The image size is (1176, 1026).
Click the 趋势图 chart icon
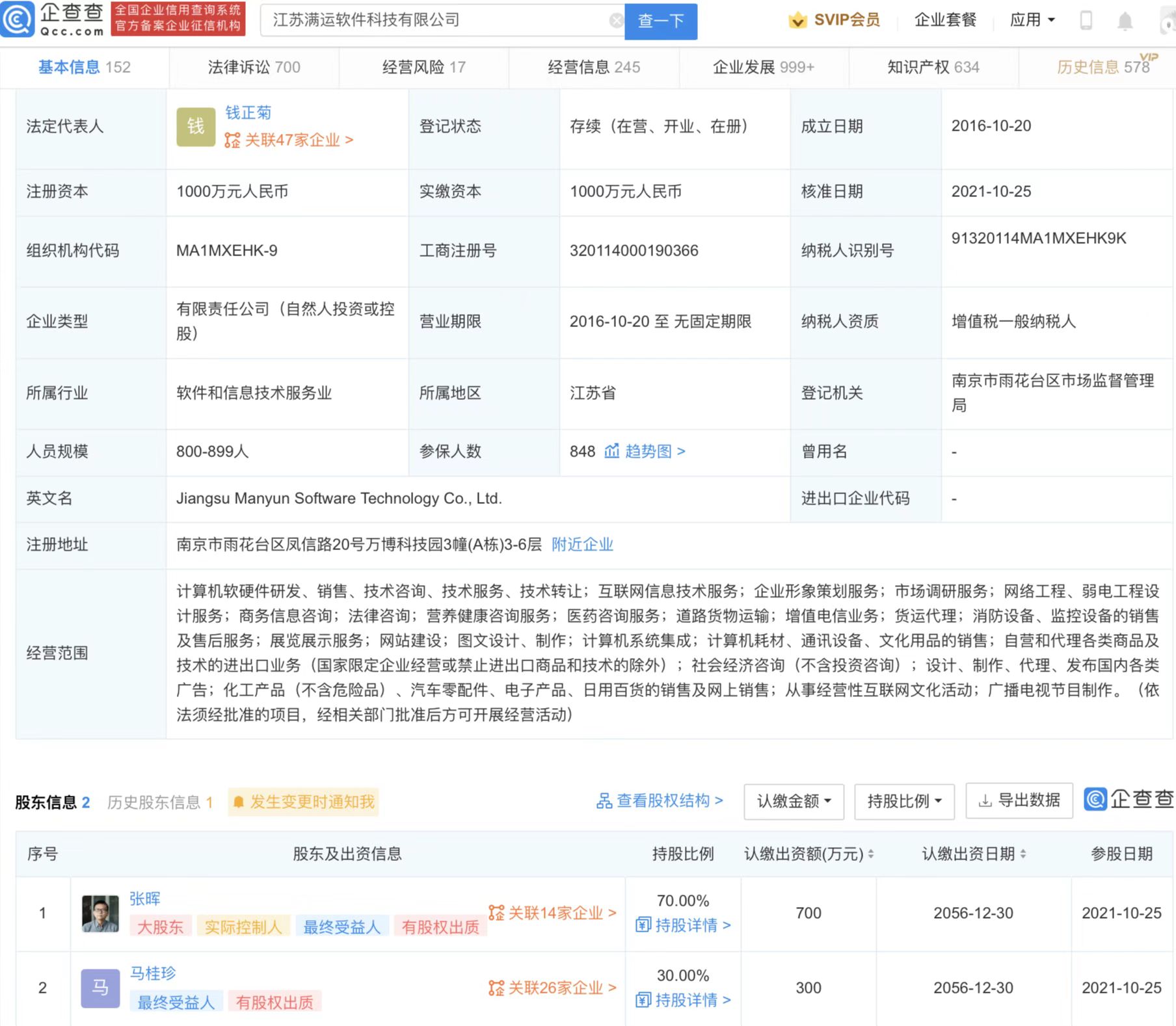pos(611,451)
